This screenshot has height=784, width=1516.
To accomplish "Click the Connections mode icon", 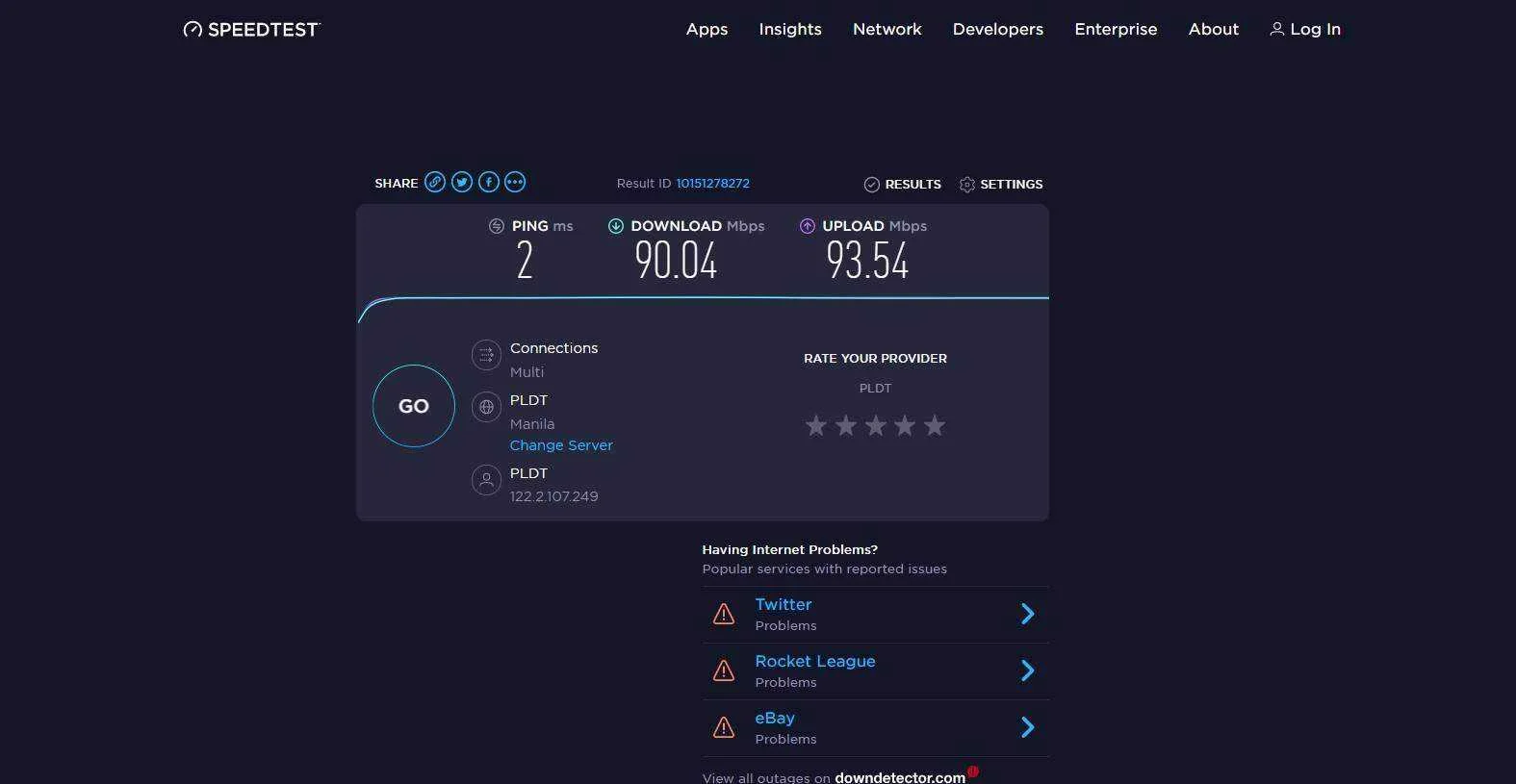I will [x=486, y=355].
